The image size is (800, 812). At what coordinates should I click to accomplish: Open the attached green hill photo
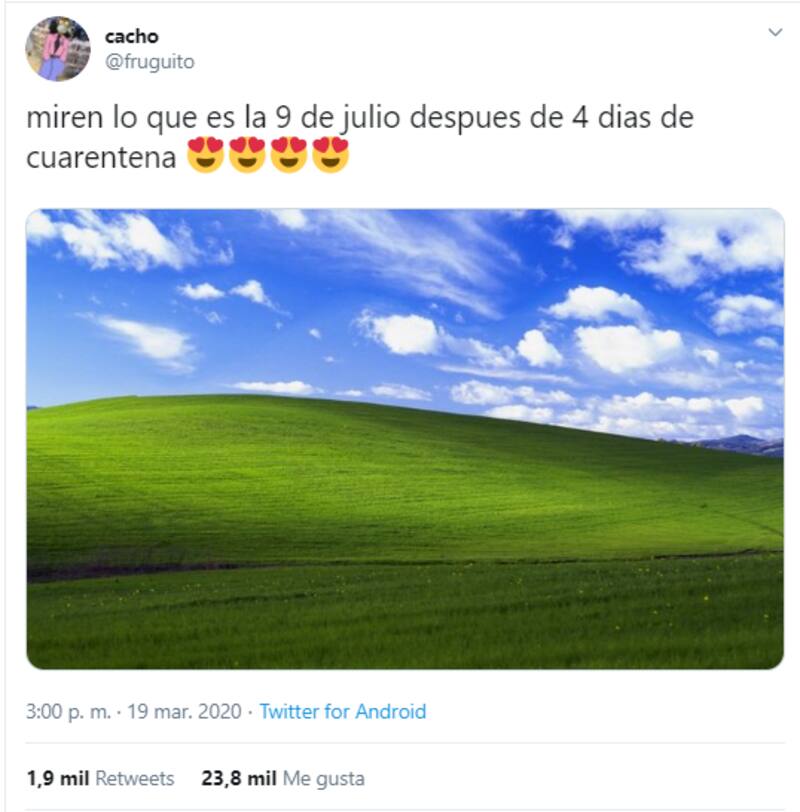[x=405, y=439]
